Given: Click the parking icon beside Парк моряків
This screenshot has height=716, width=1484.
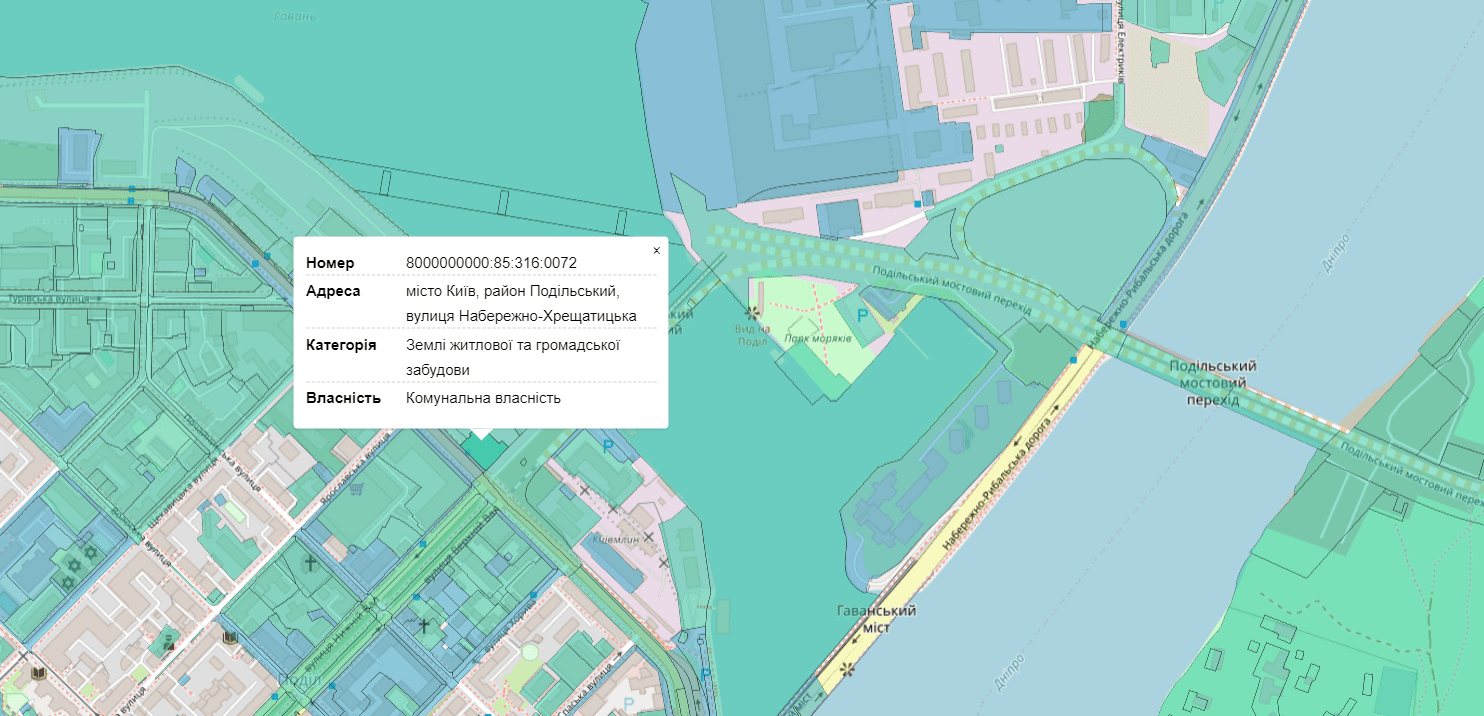Looking at the screenshot, I should tap(863, 315).
